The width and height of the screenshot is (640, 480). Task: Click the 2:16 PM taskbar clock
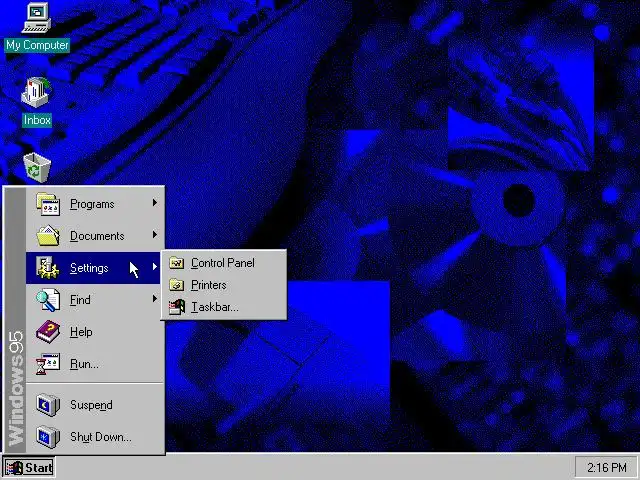pyautogui.click(x=607, y=467)
